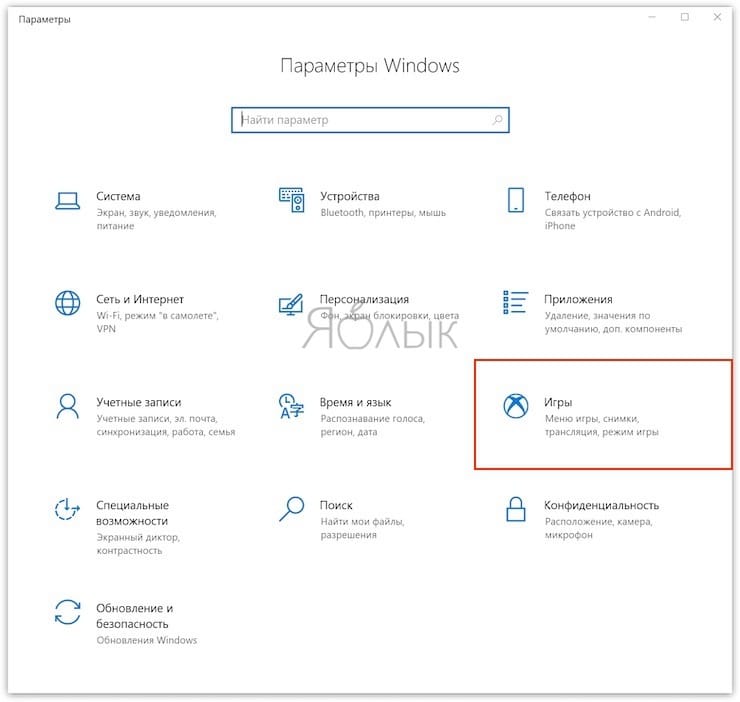740x702 pixels.
Task: Click the text Обновления Windows
Action: [x=147, y=640]
